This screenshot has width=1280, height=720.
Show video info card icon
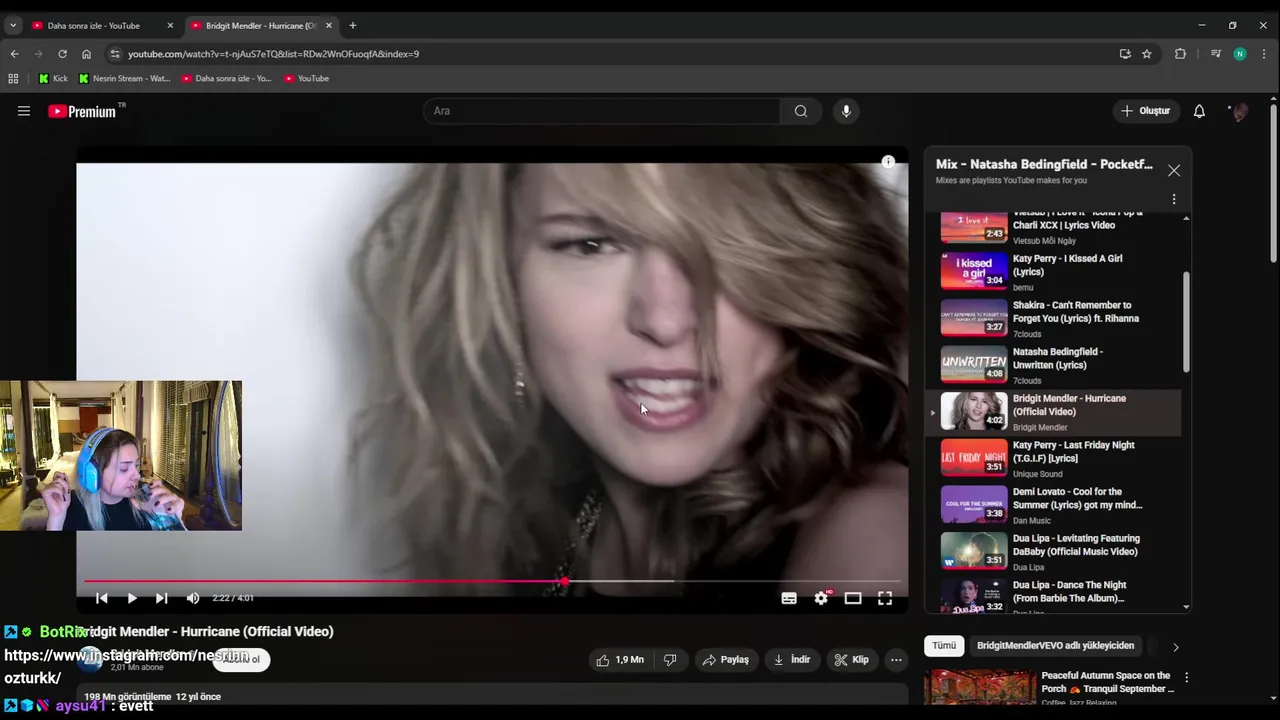888,162
